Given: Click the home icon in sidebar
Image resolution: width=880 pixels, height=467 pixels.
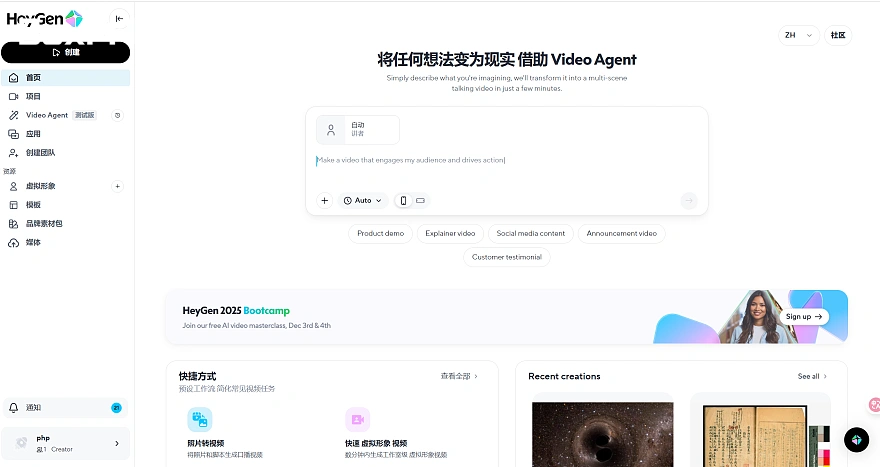Looking at the screenshot, I should pyautogui.click(x=13, y=77).
